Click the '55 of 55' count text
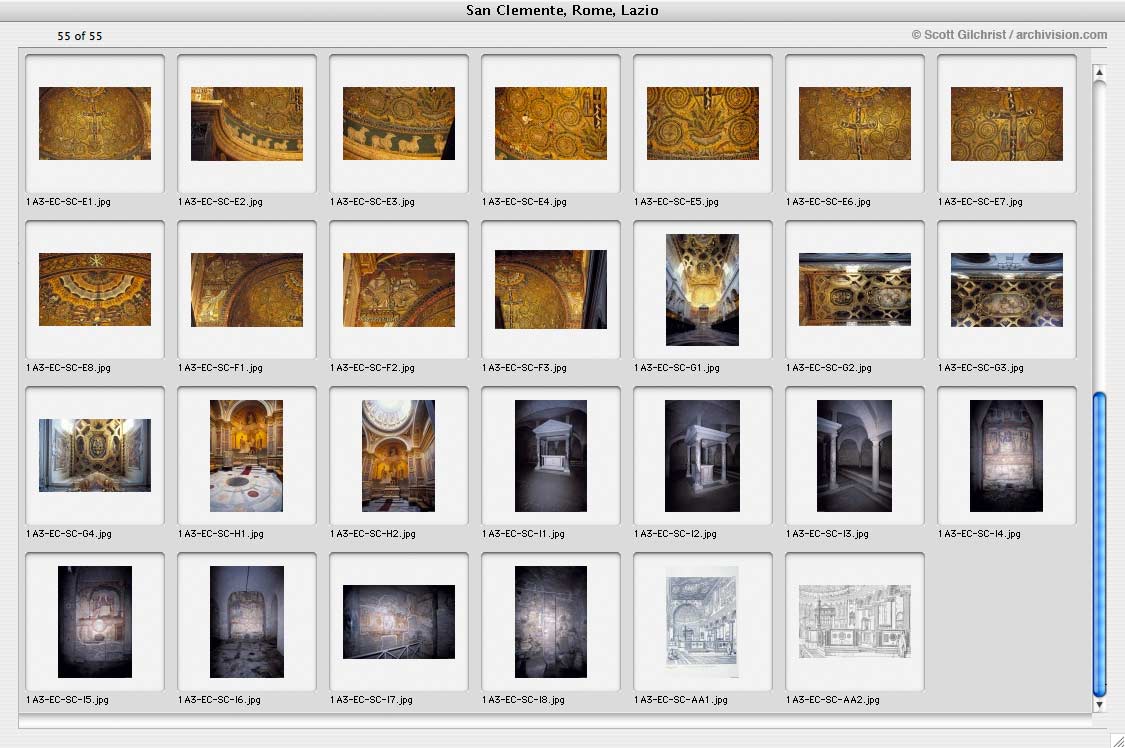Image resolution: width=1125 pixels, height=748 pixels. point(80,36)
